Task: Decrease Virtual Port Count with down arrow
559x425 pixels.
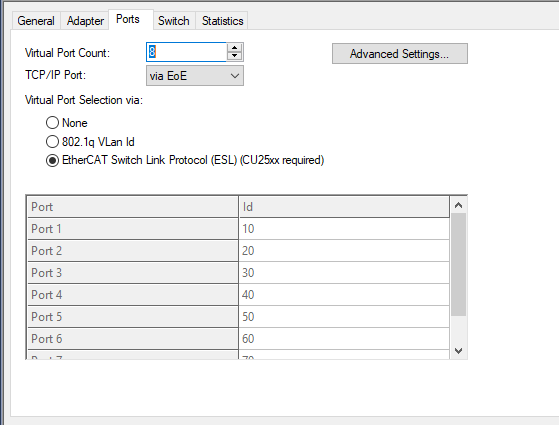Action: pos(234,56)
